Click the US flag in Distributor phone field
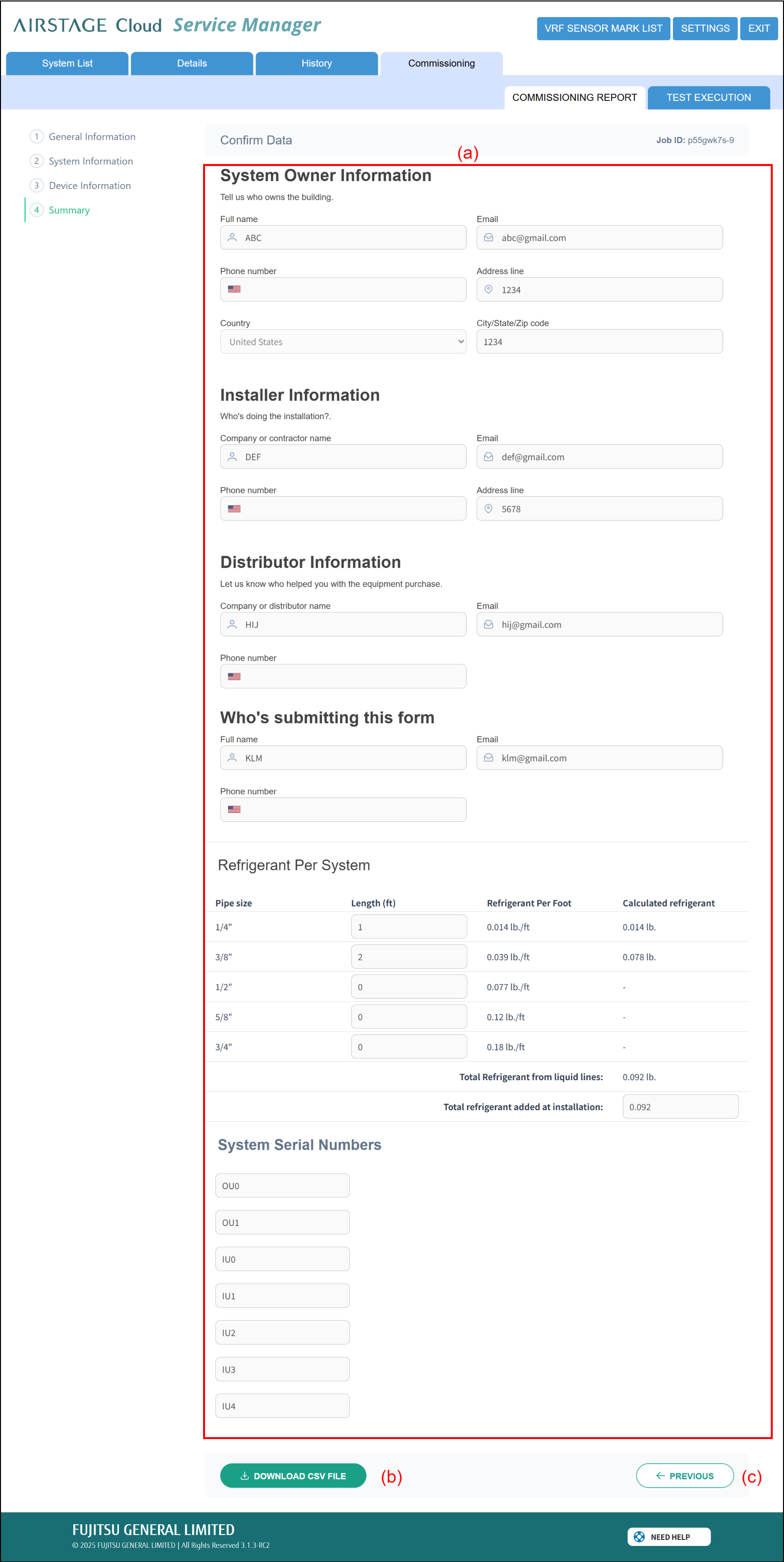Screen dimensions: 784x1562 (234, 676)
